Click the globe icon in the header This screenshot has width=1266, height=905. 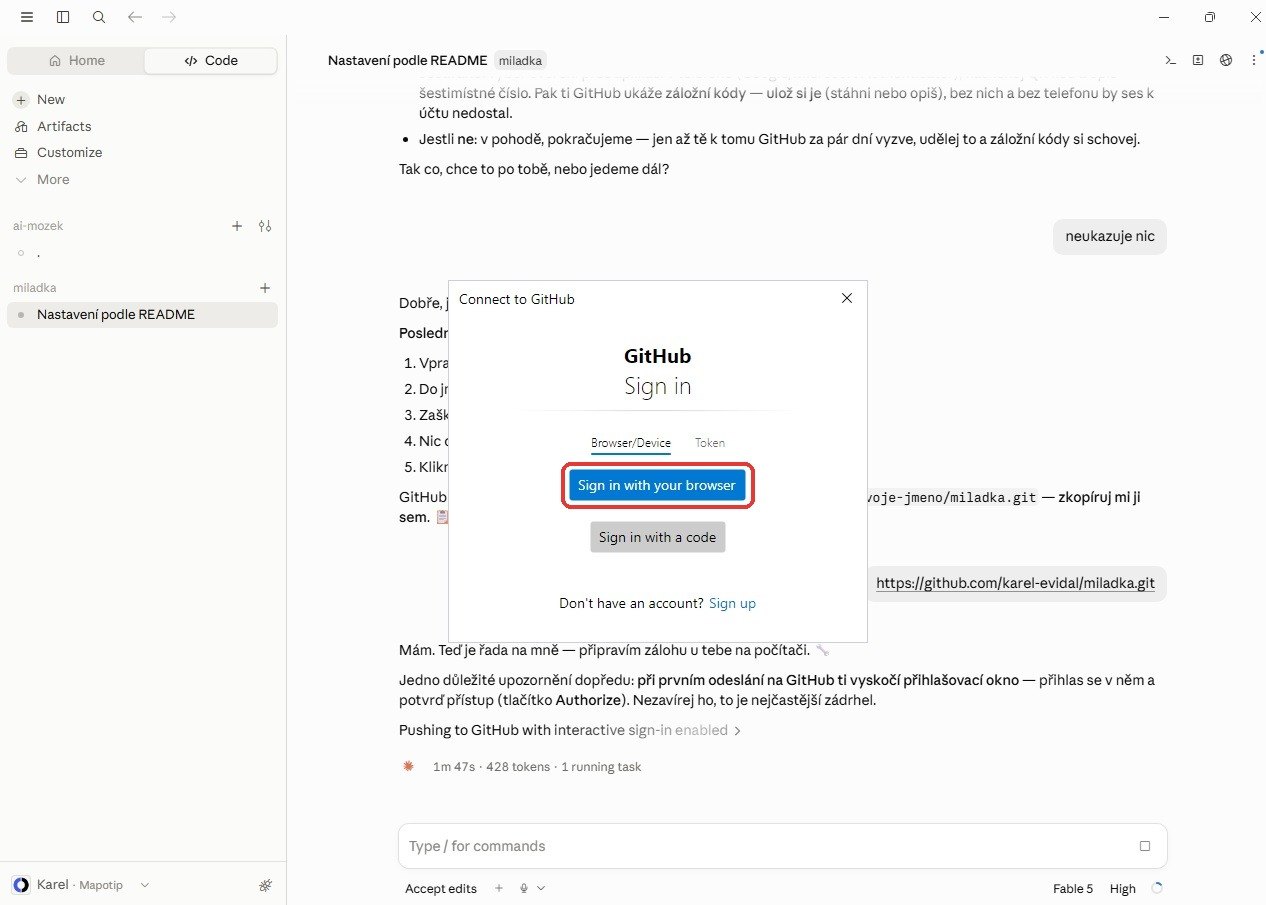[x=1226, y=60]
